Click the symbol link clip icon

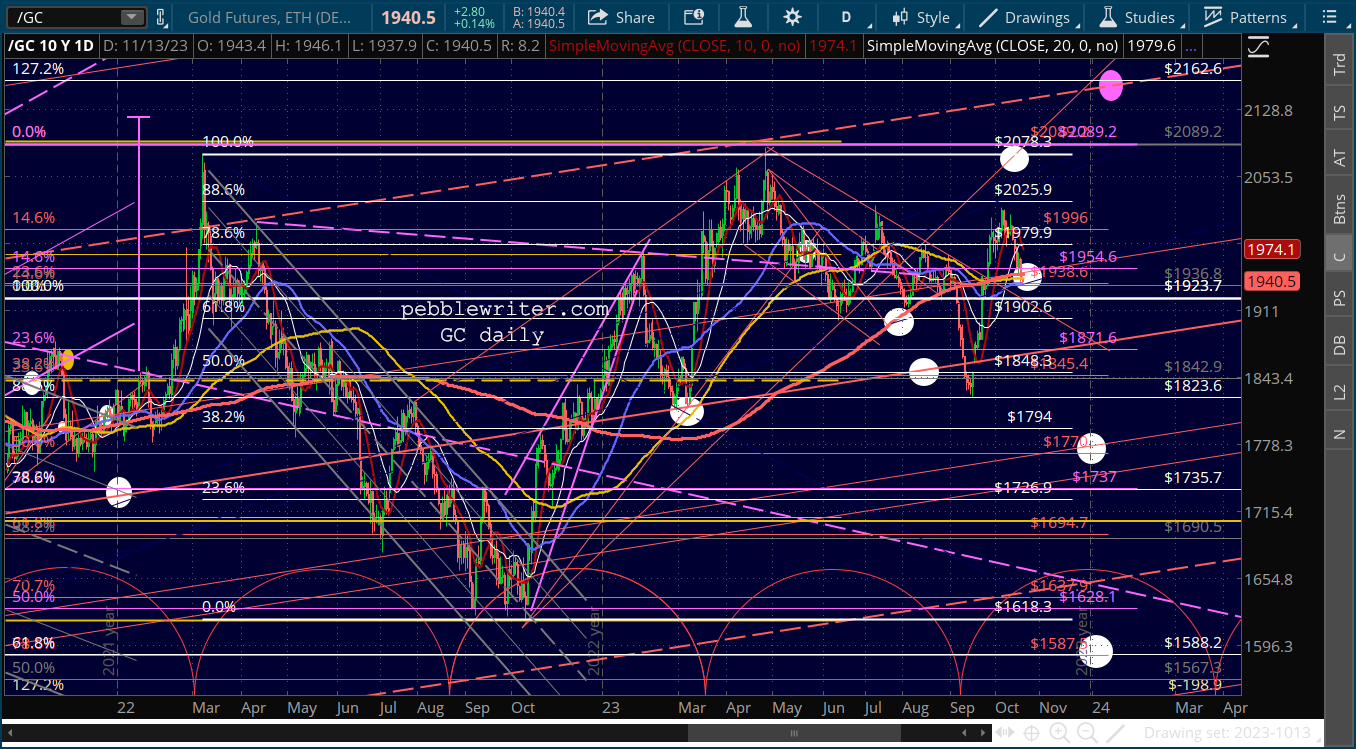pyautogui.click(x=160, y=17)
